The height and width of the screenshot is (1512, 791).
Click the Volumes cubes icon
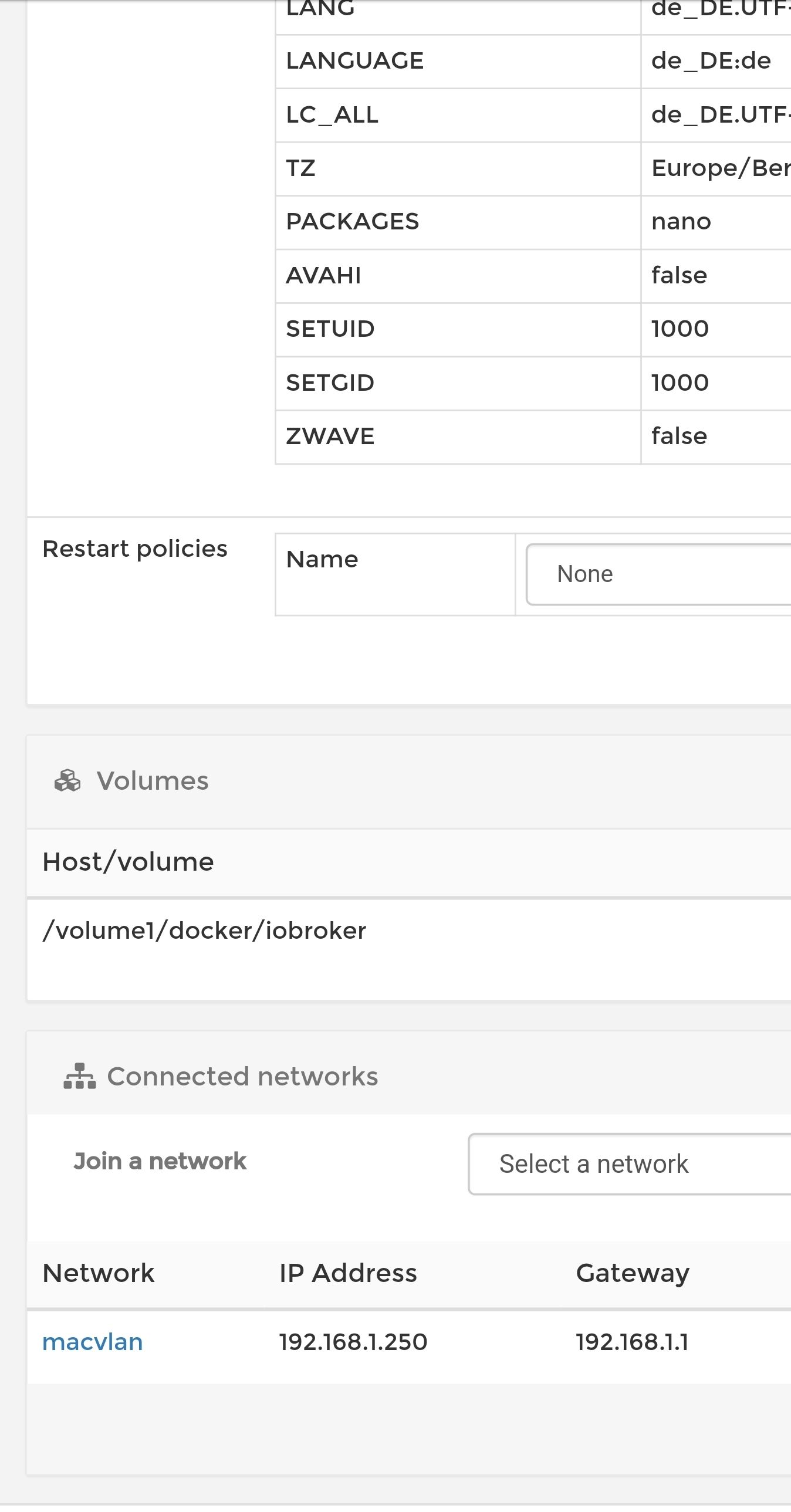click(67, 782)
